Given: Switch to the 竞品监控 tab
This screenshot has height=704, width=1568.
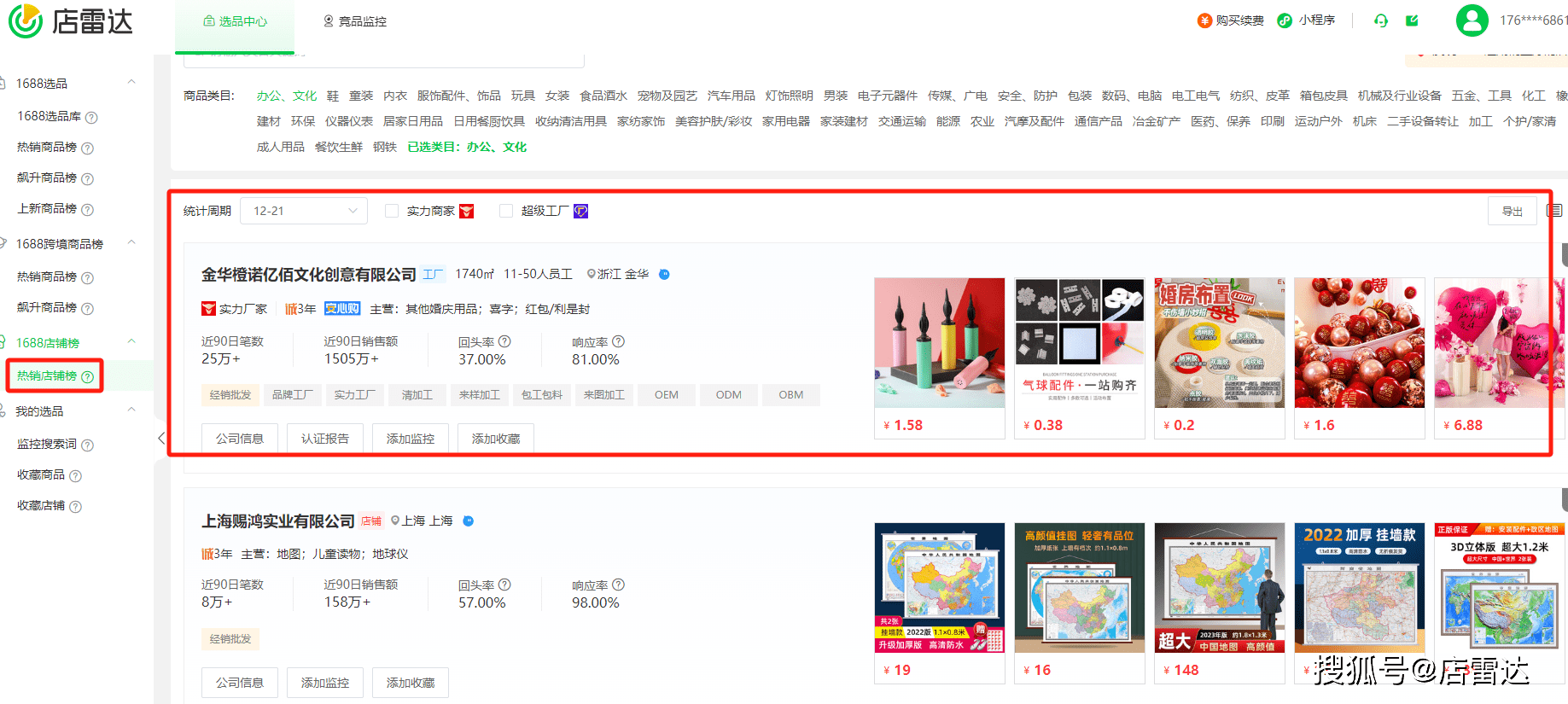Looking at the screenshot, I should 354,21.
